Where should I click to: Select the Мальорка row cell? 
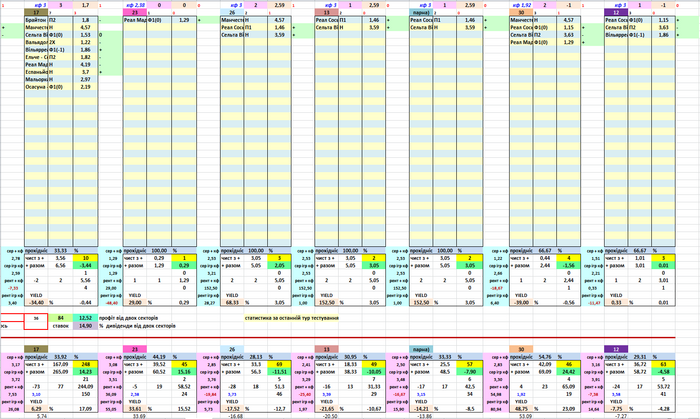pos(36,79)
